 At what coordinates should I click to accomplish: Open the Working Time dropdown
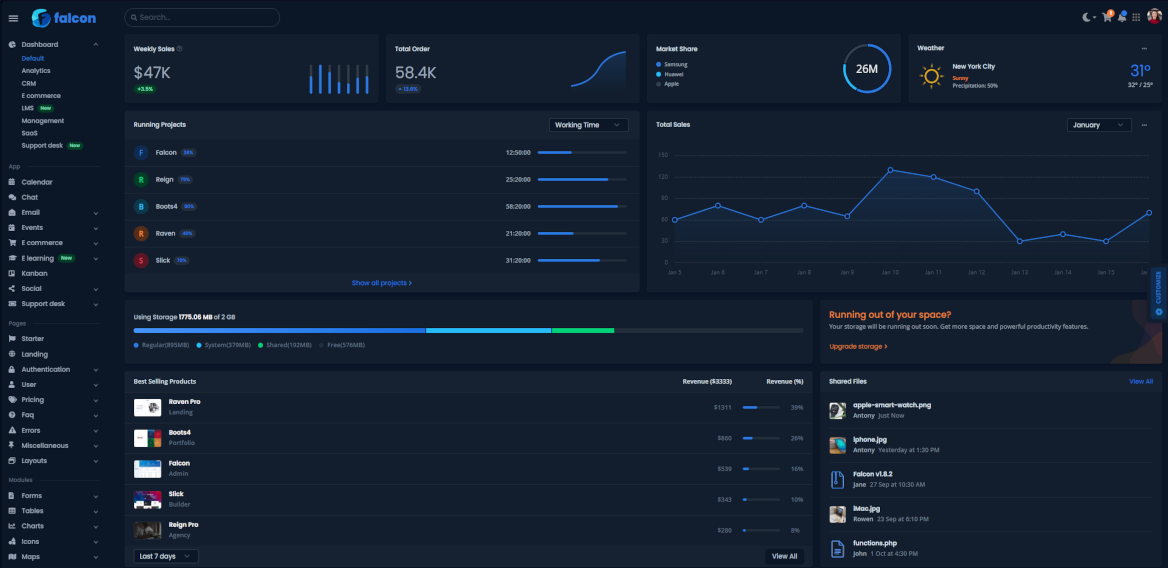[588, 125]
